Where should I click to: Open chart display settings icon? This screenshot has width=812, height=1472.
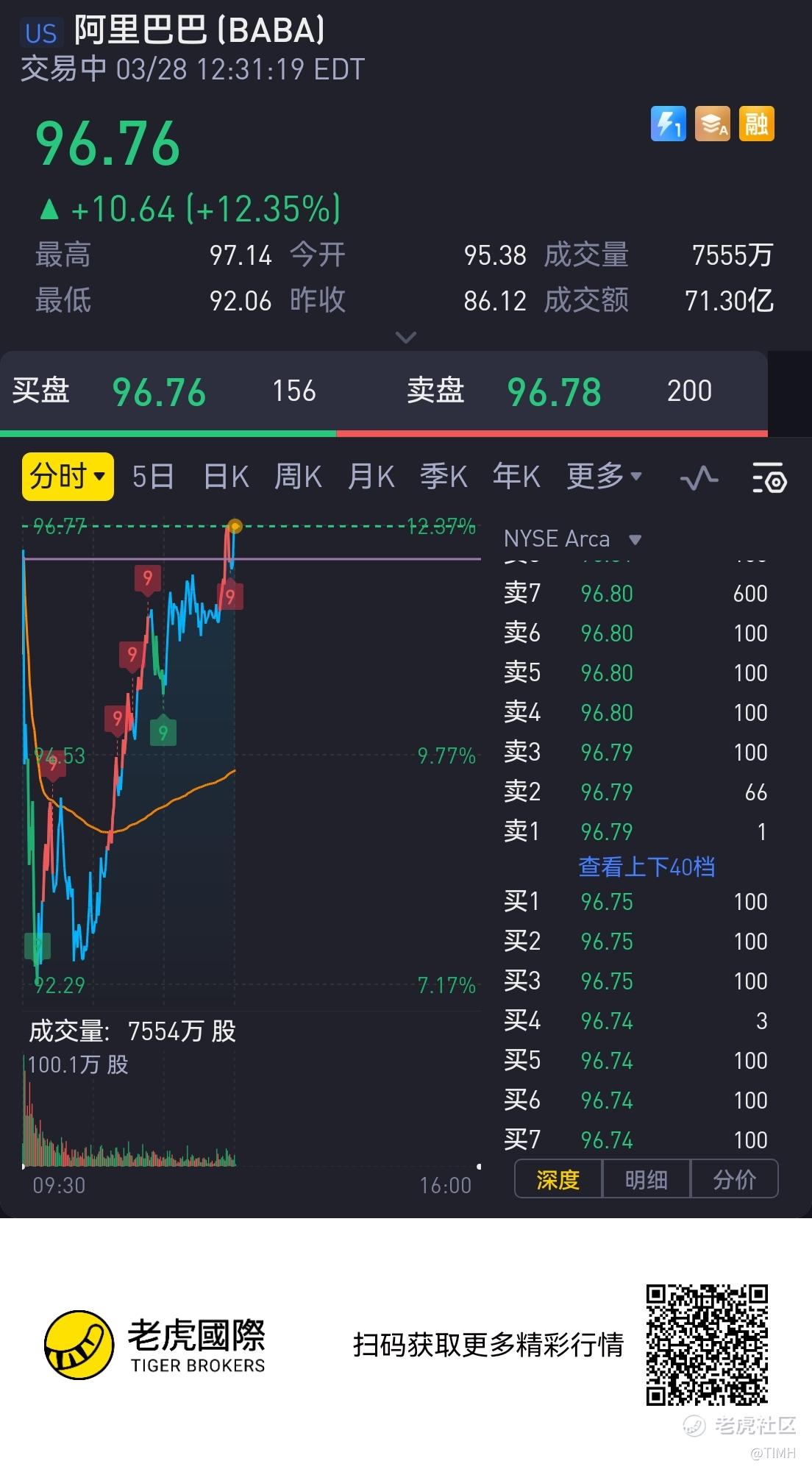(x=769, y=477)
